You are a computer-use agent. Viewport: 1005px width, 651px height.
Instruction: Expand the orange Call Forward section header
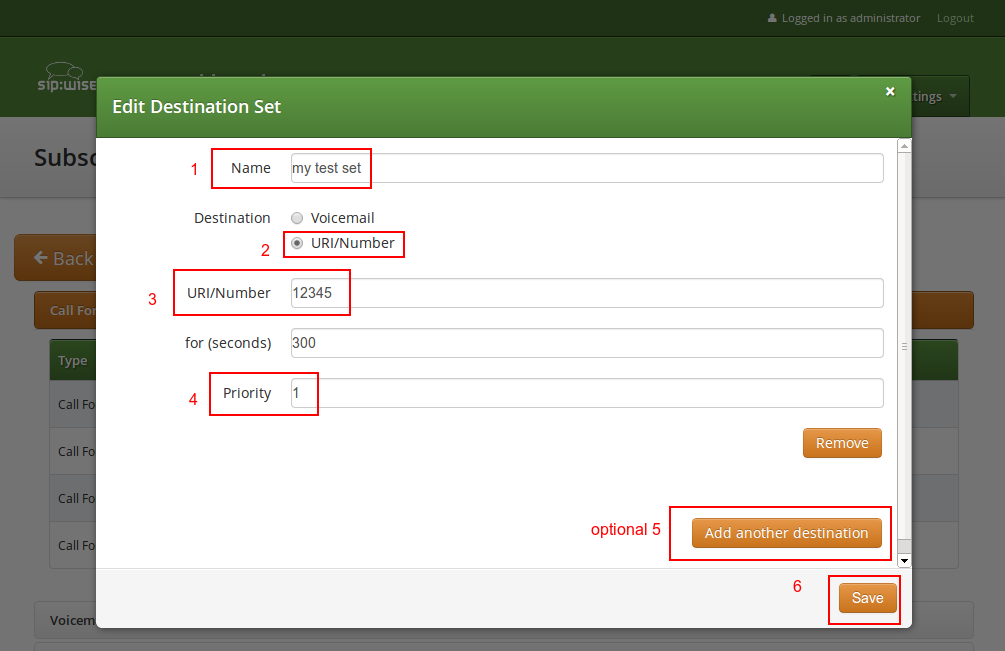66,310
